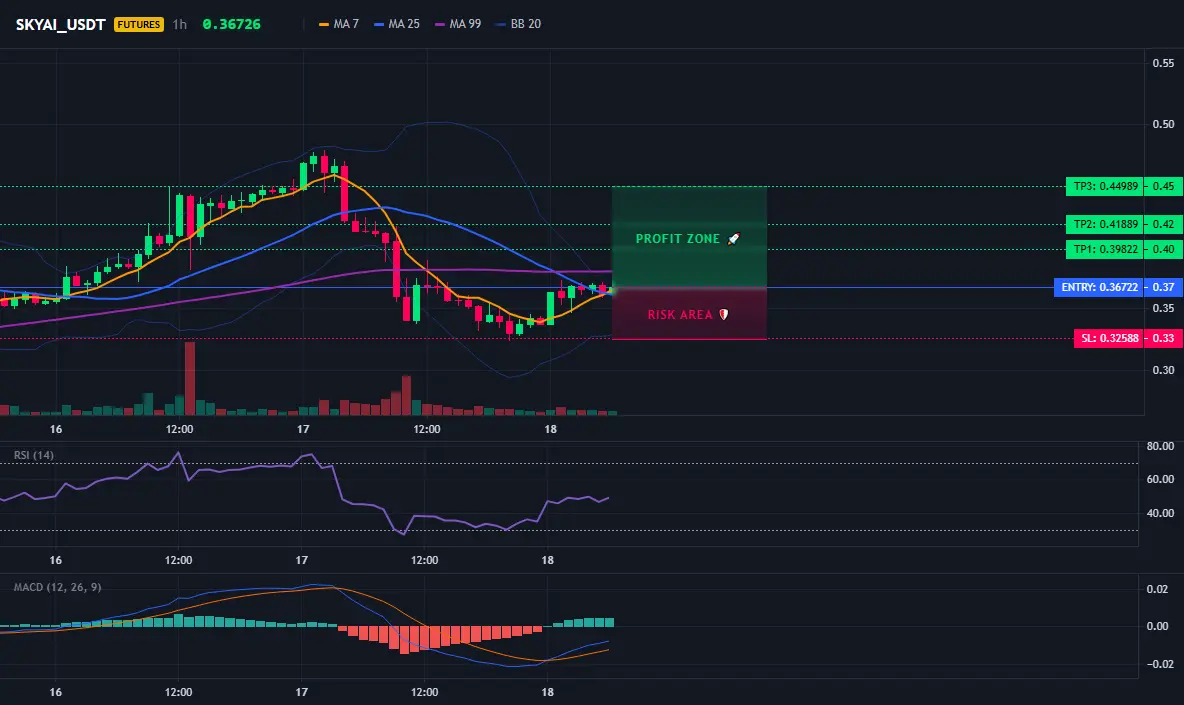Click the MACD (12, 26, 9) indicator title
Image resolution: width=1184 pixels, height=705 pixels.
pos(57,587)
